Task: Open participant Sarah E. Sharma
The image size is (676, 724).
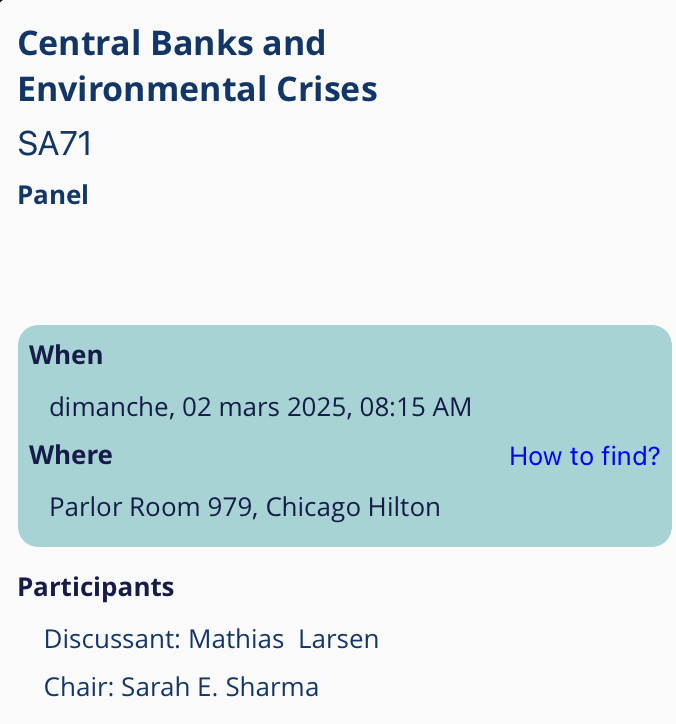Action: [220, 688]
